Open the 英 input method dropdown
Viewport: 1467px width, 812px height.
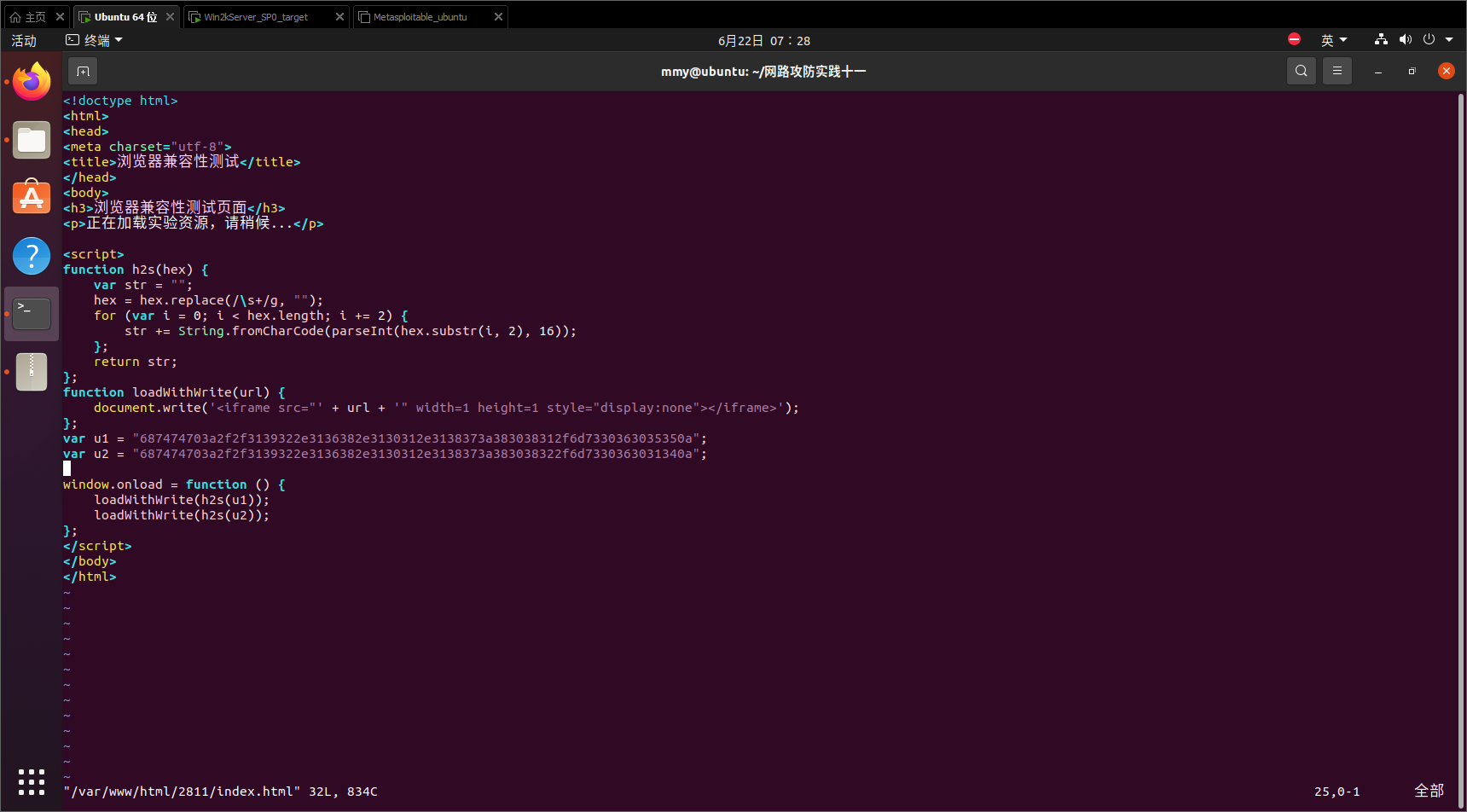tap(1334, 40)
